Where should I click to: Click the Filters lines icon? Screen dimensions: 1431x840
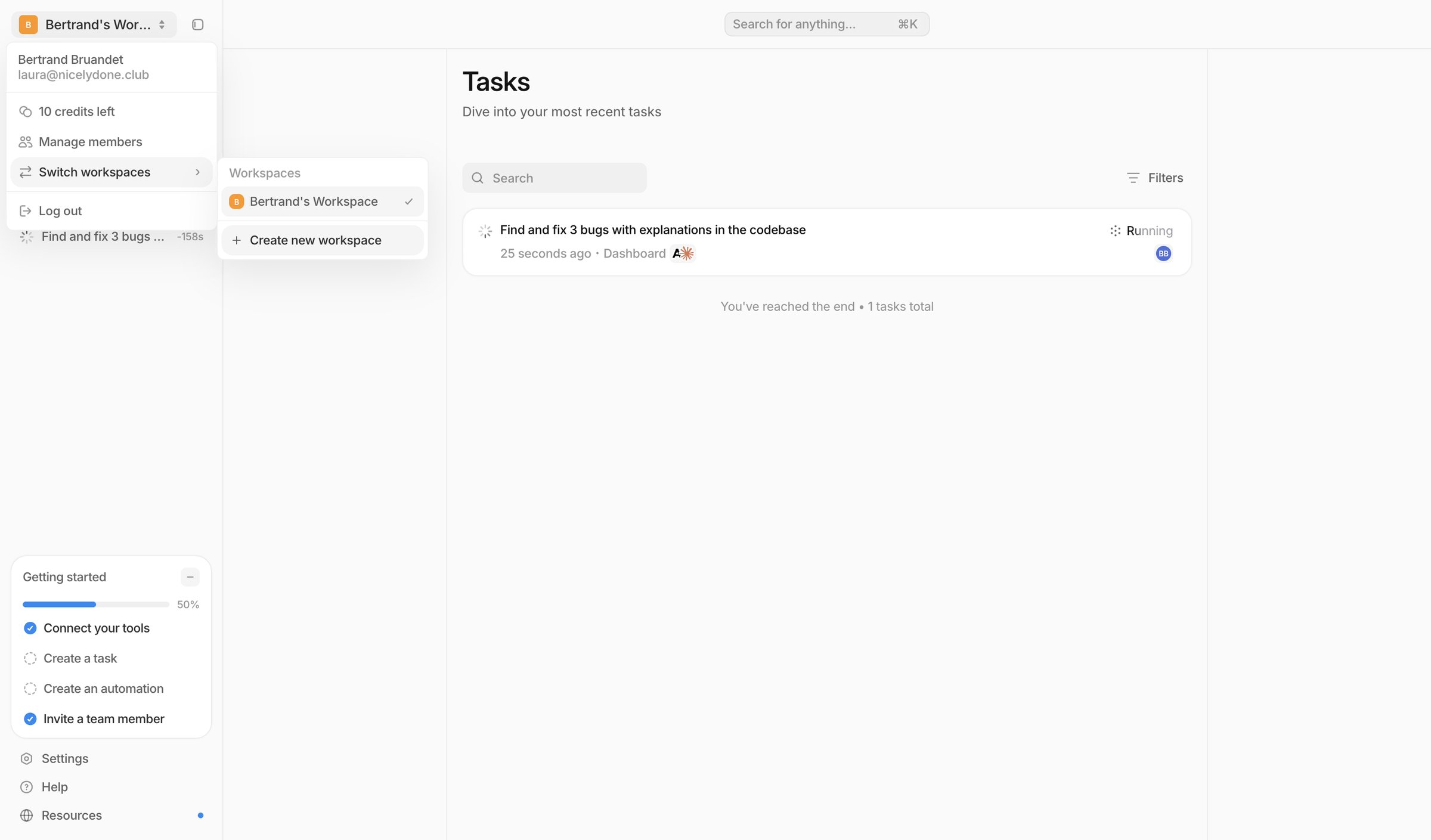coord(1133,178)
